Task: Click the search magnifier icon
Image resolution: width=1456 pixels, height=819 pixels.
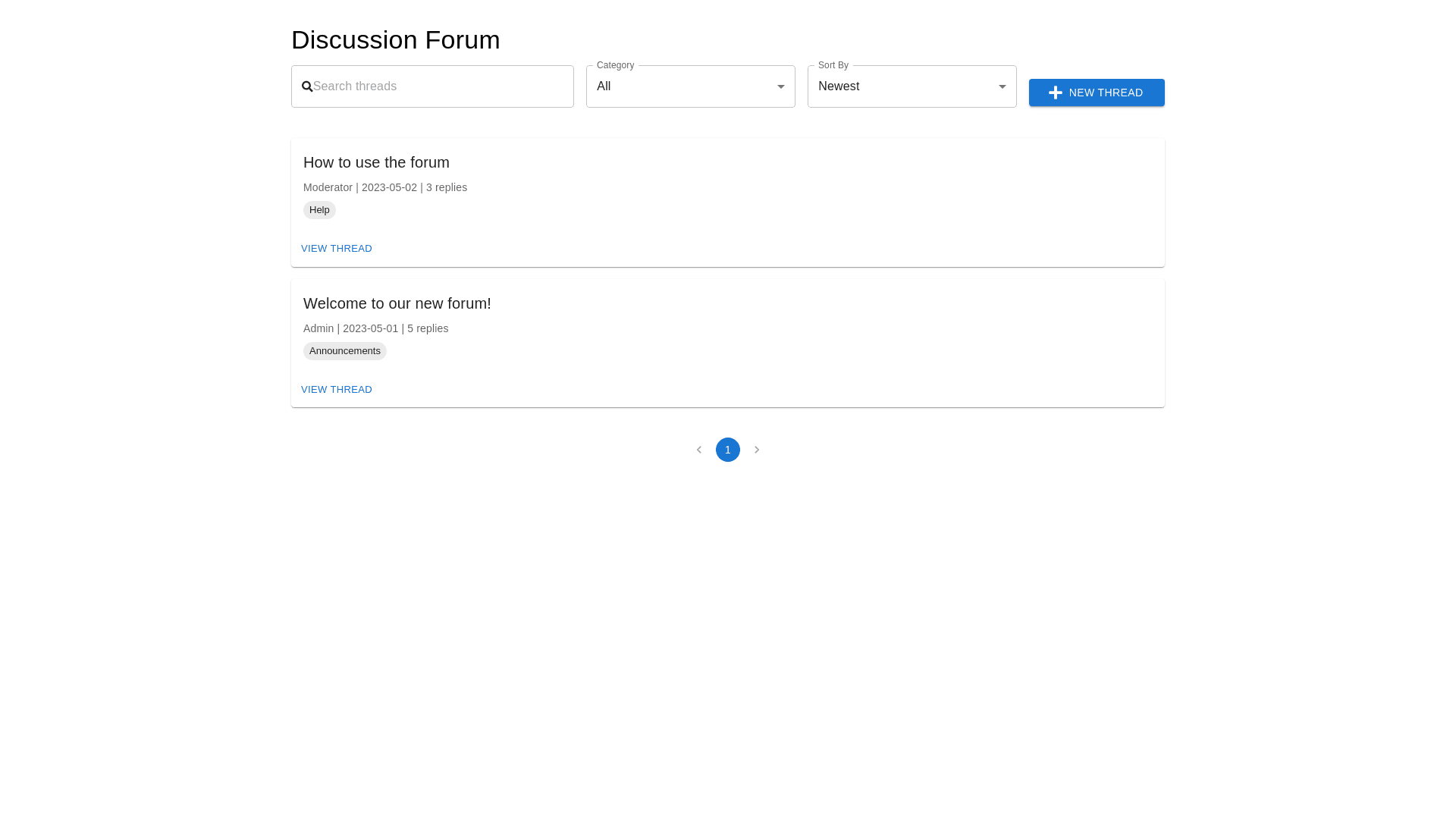Action: point(307,86)
